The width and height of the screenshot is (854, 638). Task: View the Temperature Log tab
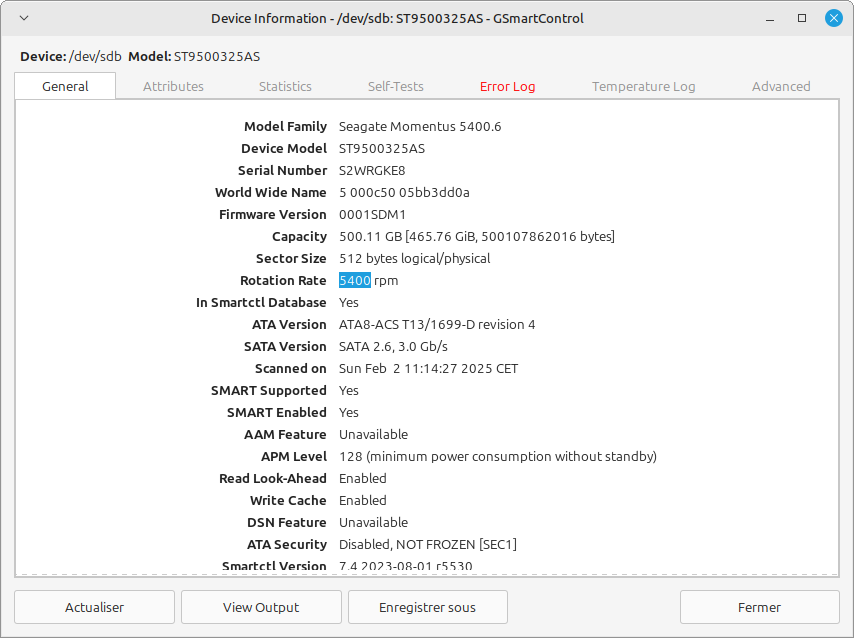643,86
